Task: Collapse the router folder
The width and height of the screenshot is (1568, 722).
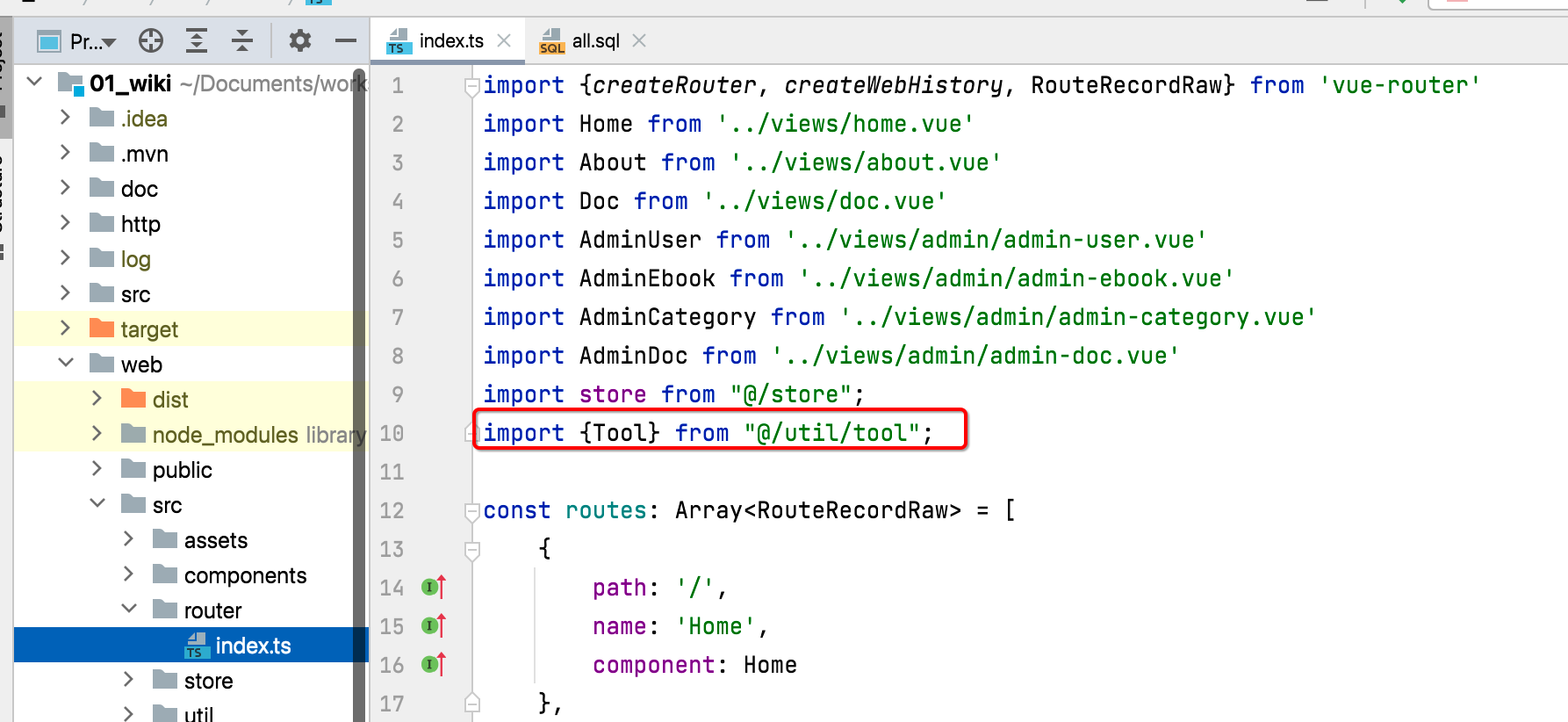Action: pyautogui.click(x=128, y=609)
